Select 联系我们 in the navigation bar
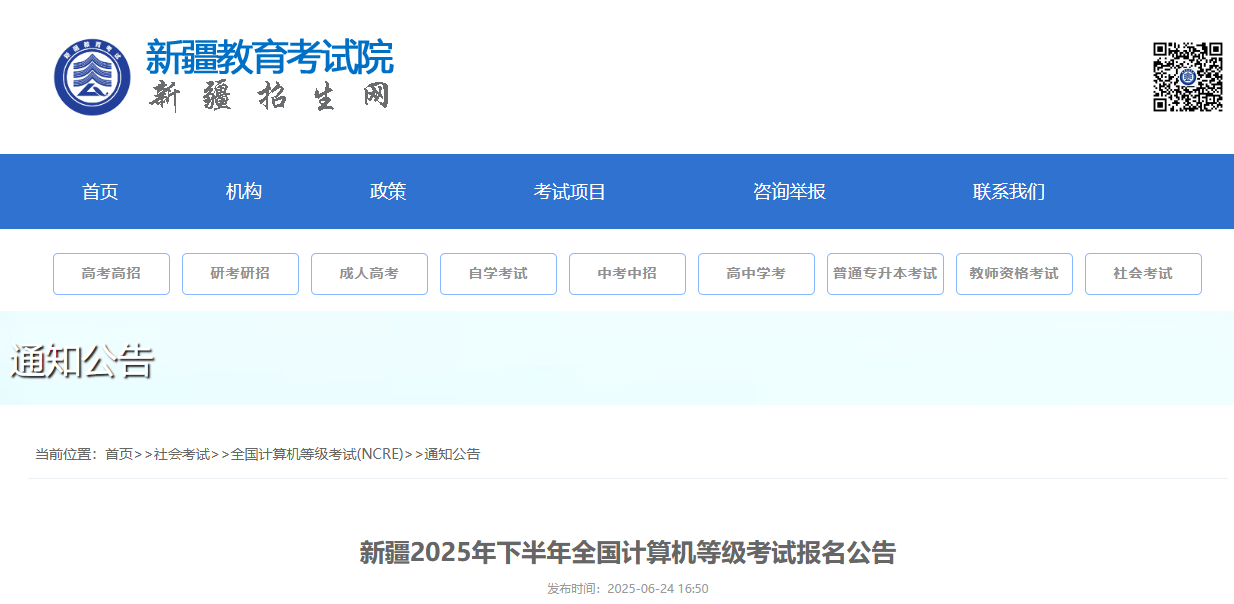 pos(1009,192)
